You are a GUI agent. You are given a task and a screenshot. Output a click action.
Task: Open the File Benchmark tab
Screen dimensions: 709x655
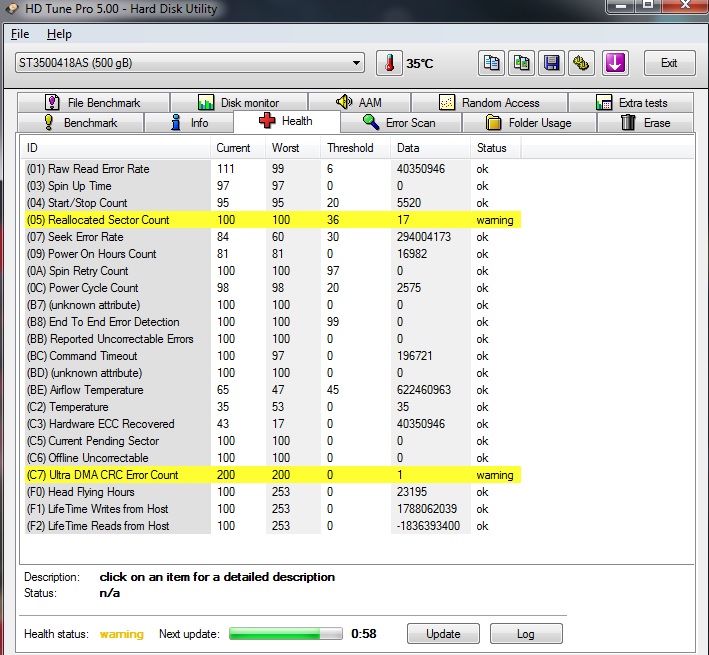pyautogui.click(x=93, y=103)
